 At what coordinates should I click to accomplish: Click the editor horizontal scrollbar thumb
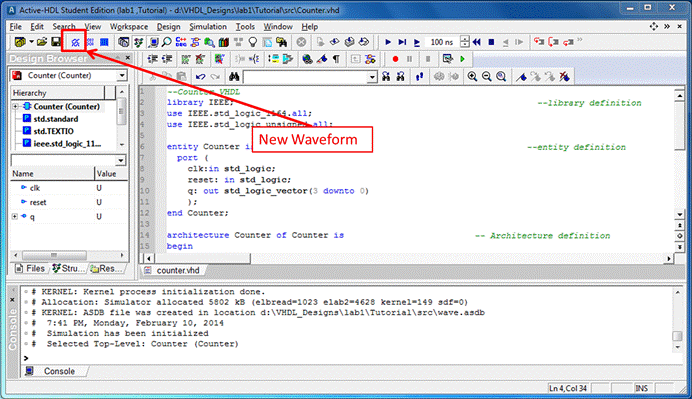(x=203, y=259)
